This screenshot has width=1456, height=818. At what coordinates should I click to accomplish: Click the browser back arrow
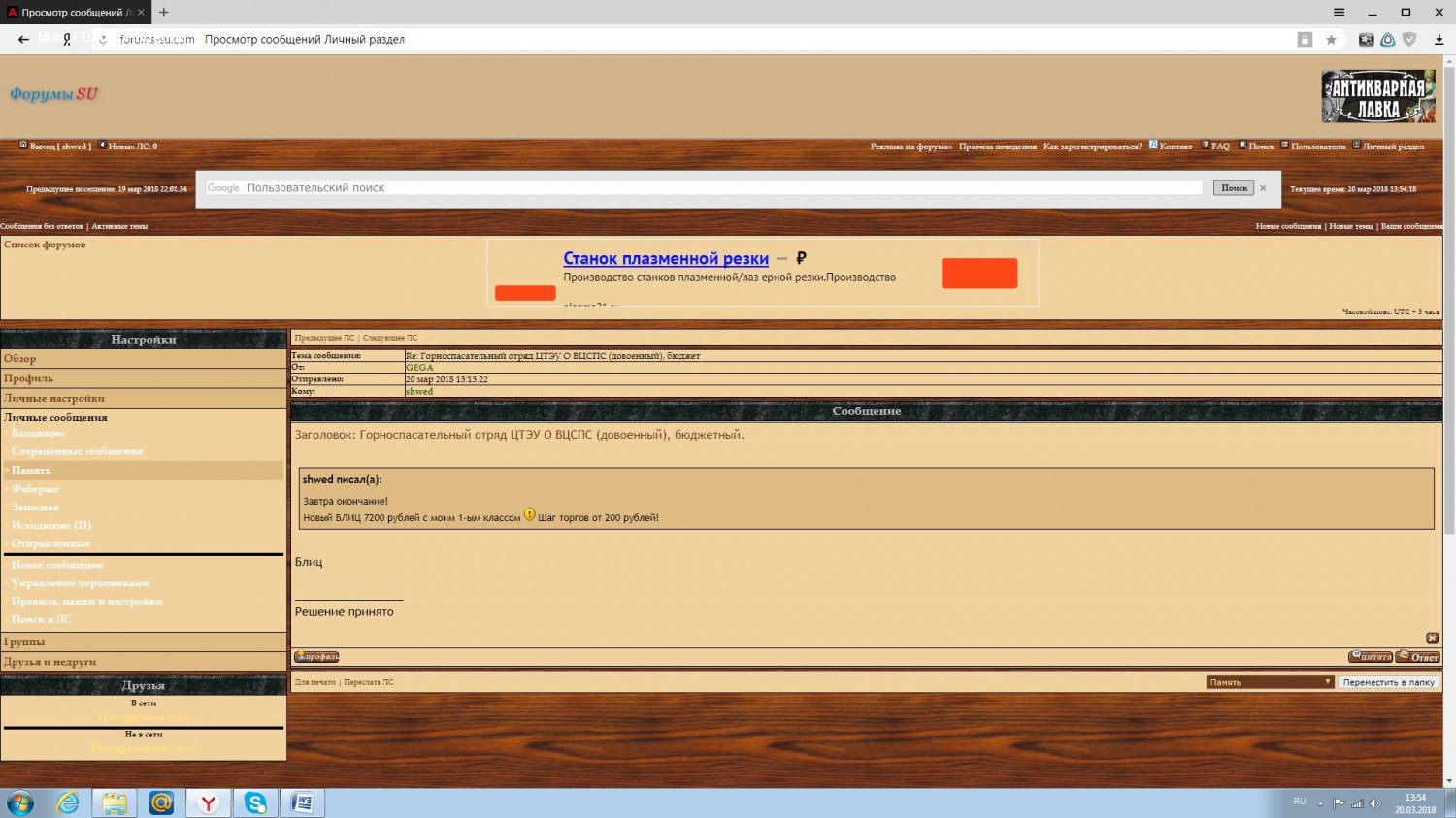click(x=23, y=40)
